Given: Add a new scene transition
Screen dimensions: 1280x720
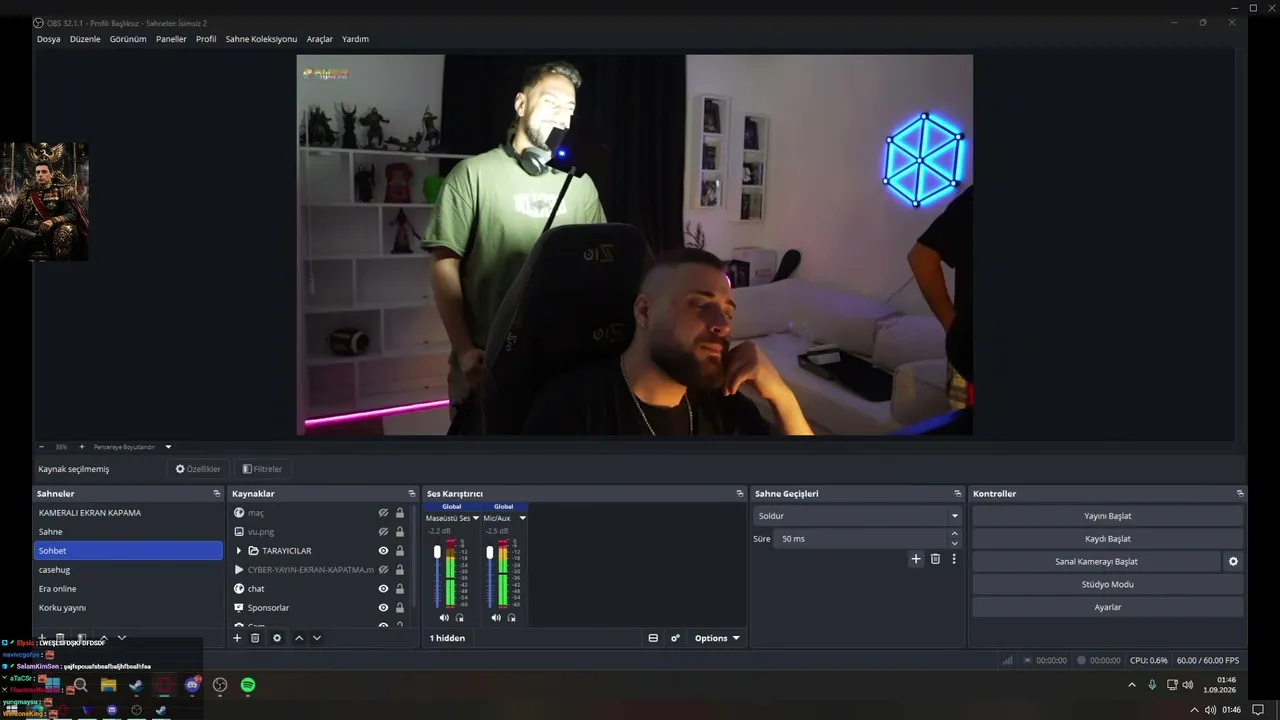Looking at the screenshot, I should [x=916, y=559].
